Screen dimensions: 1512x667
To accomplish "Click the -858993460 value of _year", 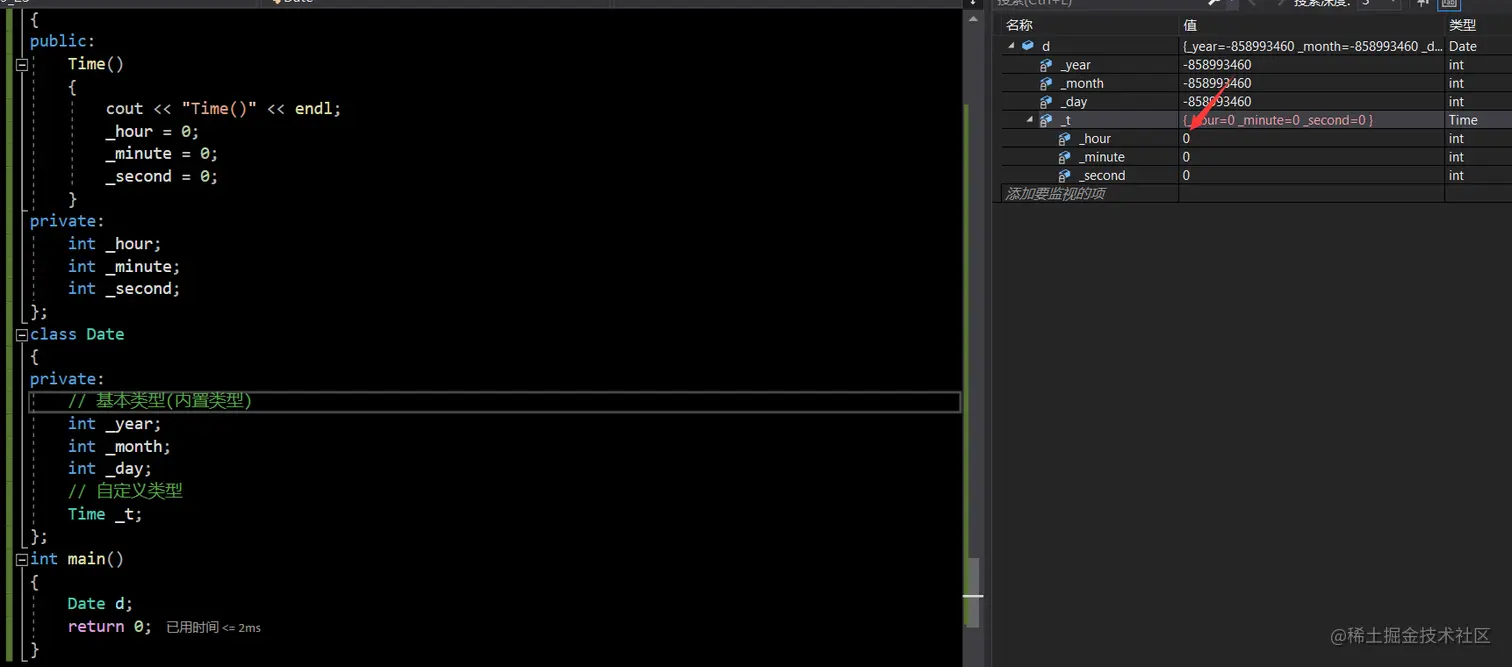I will [1217, 65].
